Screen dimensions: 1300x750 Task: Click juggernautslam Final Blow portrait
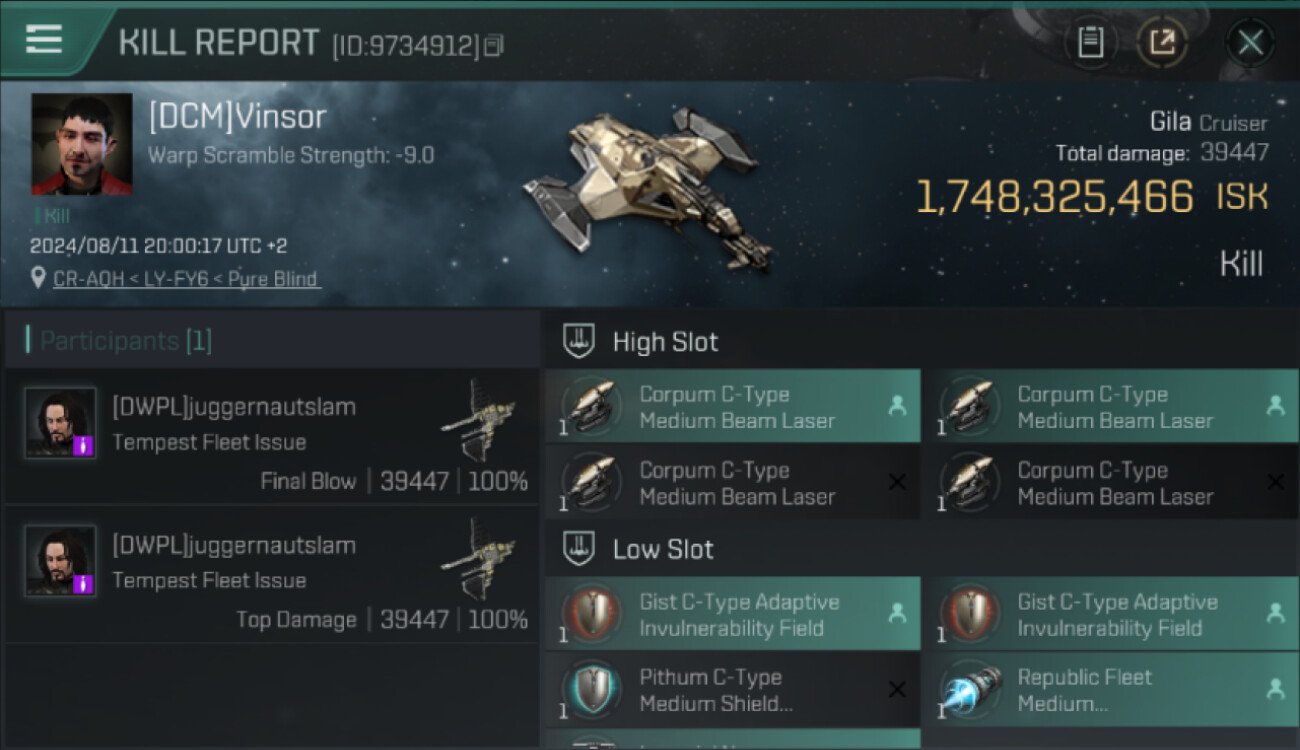point(61,423)
